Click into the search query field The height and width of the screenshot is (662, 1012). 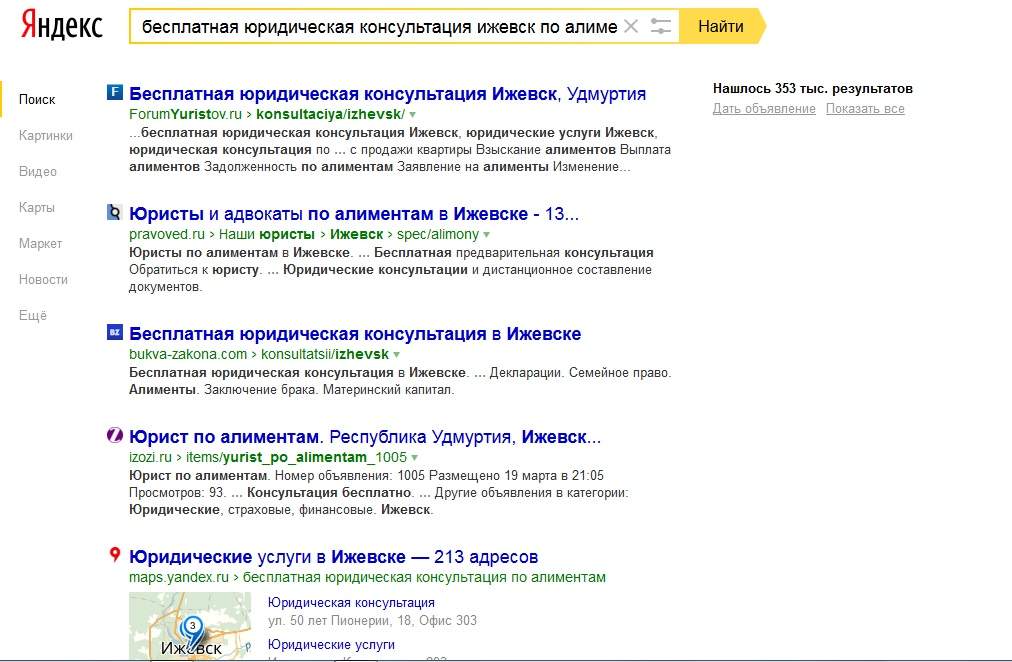380,26
